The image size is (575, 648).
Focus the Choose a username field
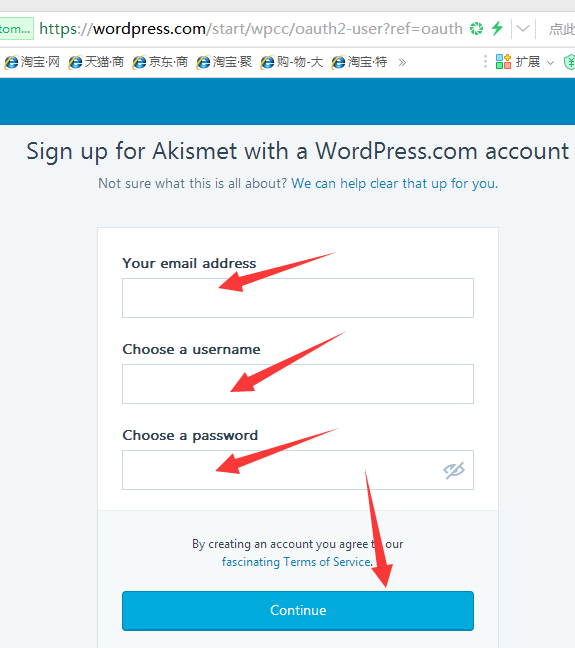point(298,384)
